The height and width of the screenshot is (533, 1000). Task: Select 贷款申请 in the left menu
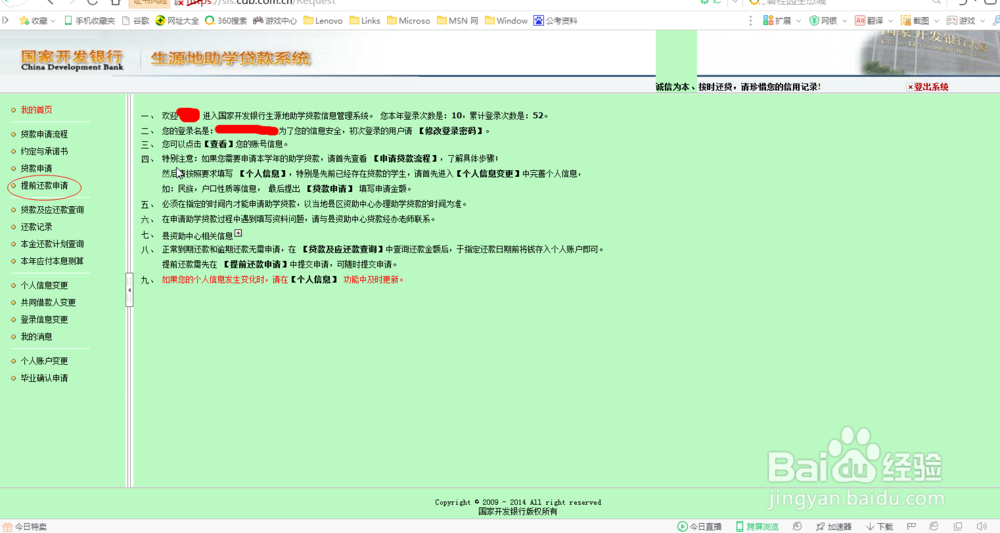tap(36, 168)
